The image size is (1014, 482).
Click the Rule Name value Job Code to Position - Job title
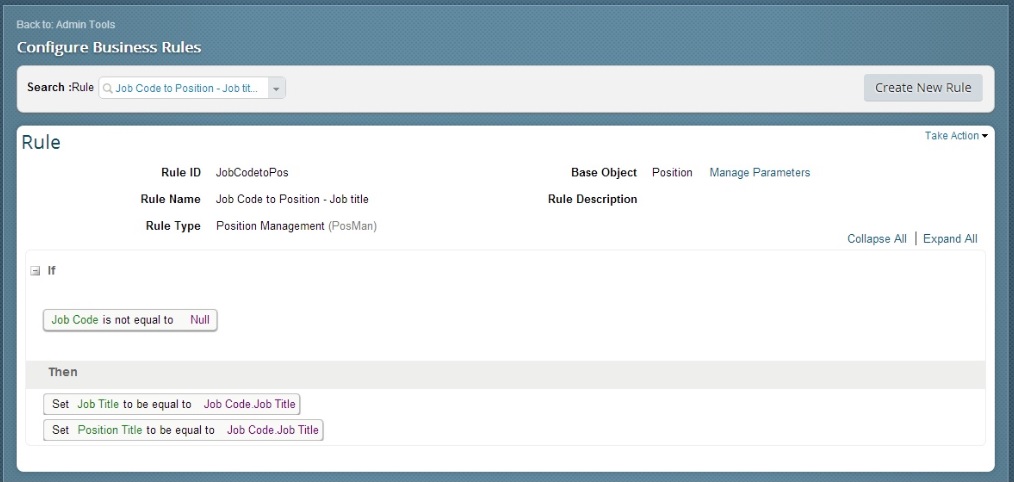coord(292,199)
